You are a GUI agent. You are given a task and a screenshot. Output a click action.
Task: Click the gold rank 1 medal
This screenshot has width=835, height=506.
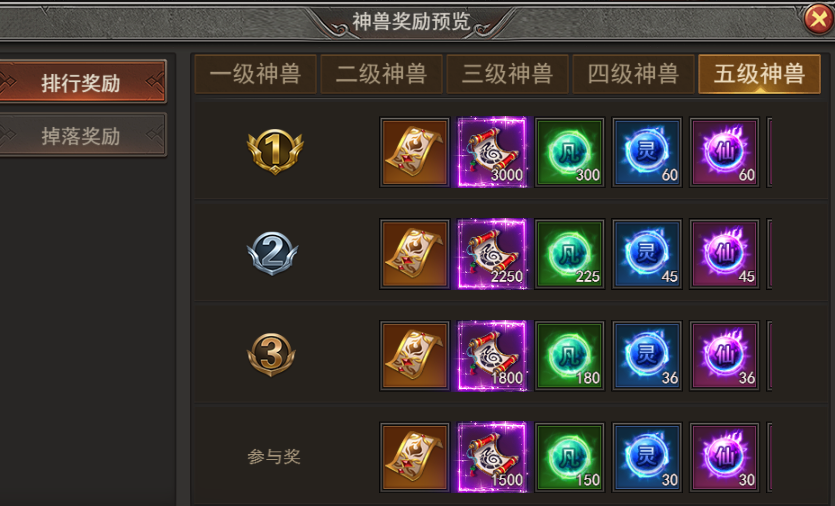[275, 152]
